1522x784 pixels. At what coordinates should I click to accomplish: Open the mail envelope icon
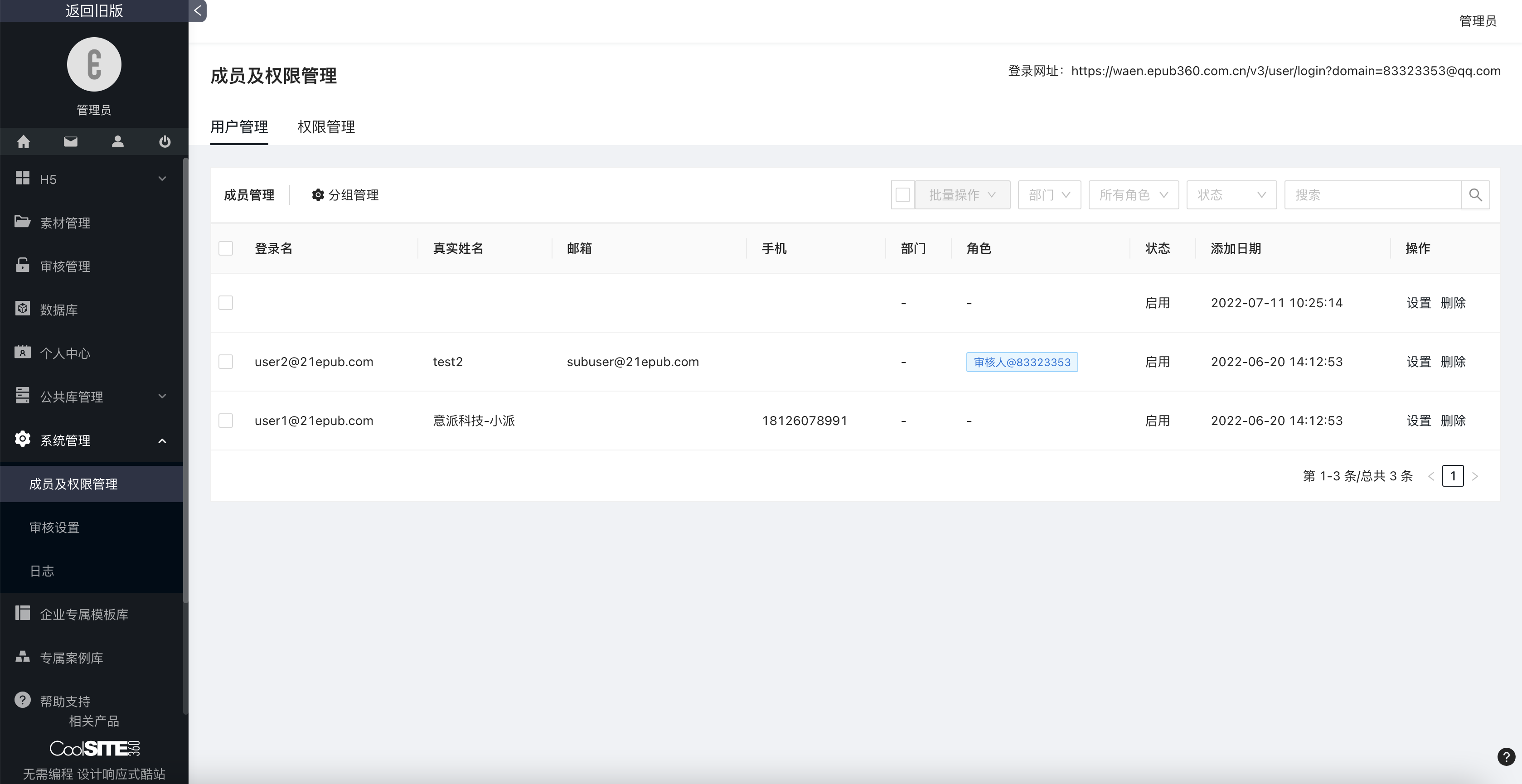click(x=70, y=142)
